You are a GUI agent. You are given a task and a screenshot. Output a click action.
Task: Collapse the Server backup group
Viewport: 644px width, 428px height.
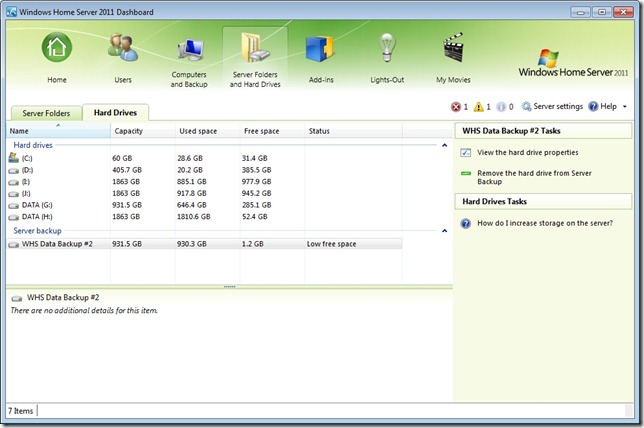444,231
